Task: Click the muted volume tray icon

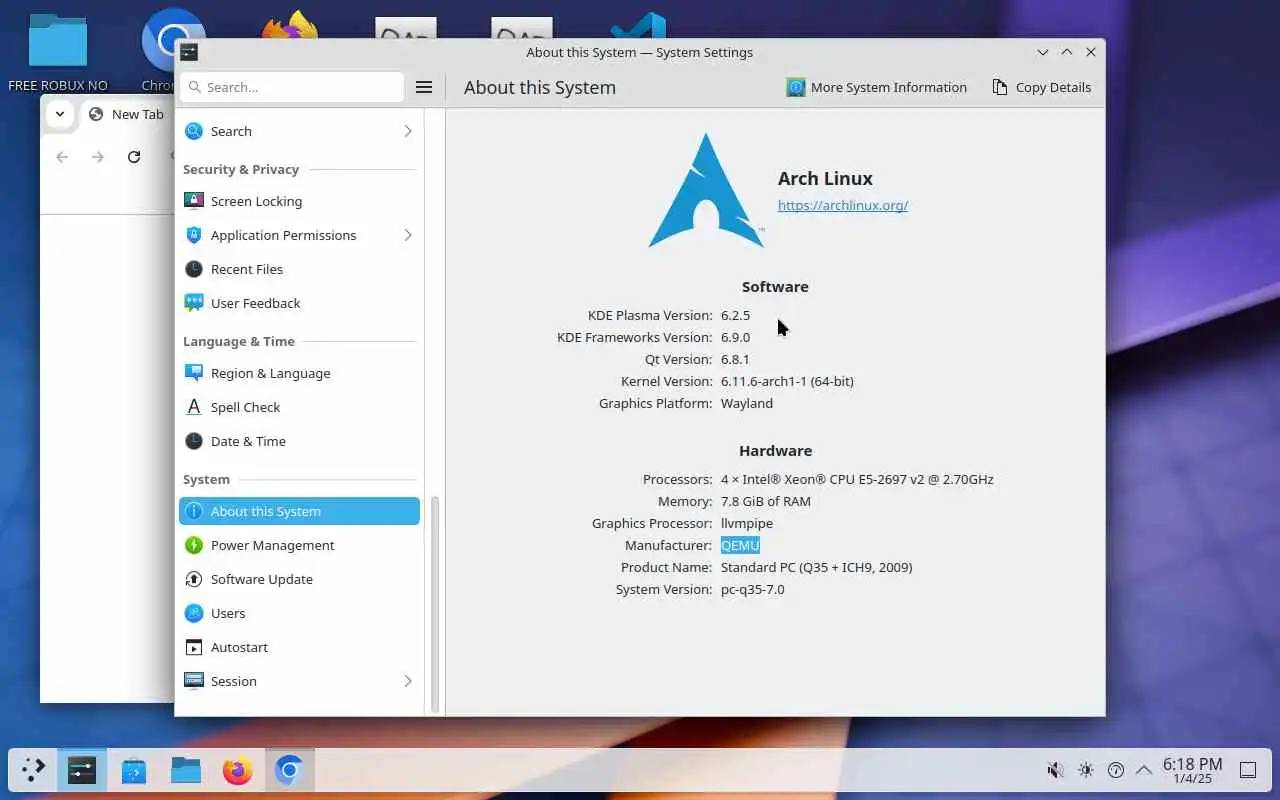Action: coord(1055,770)
